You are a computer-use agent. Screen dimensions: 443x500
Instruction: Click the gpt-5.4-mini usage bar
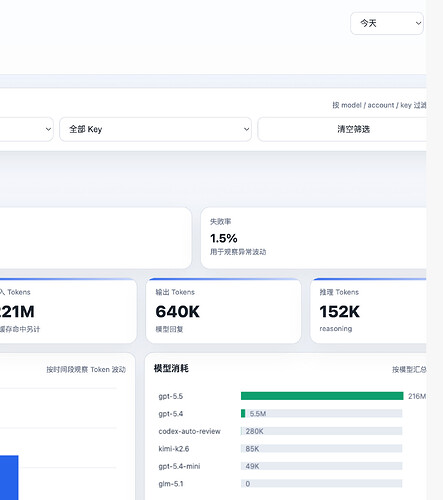(321, 466)
